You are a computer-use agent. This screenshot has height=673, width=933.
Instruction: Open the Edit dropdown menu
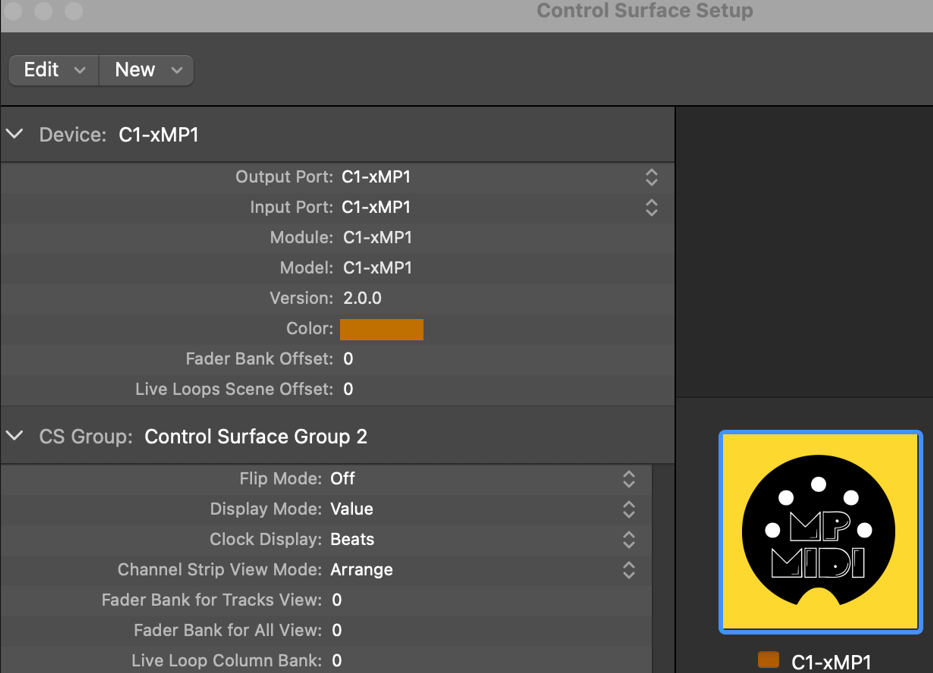point(54,70)
